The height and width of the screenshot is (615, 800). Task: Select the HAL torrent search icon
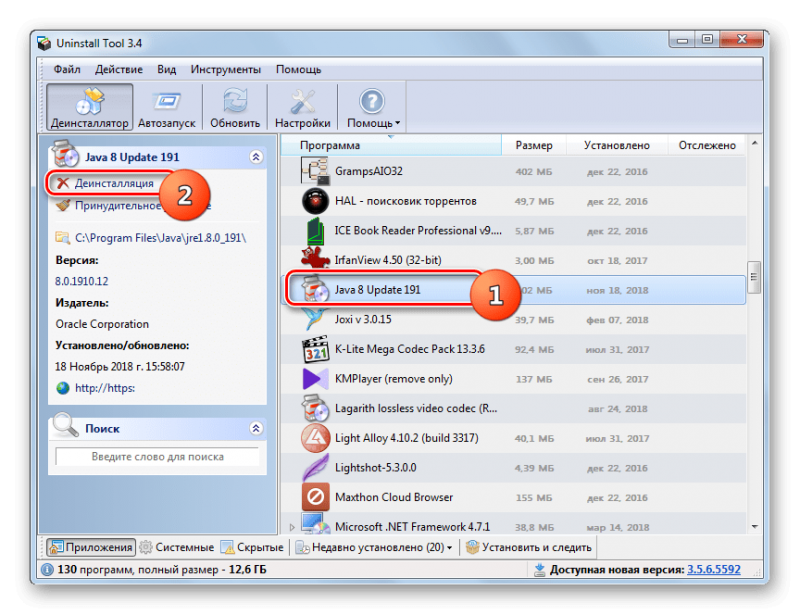click(315, 201)
